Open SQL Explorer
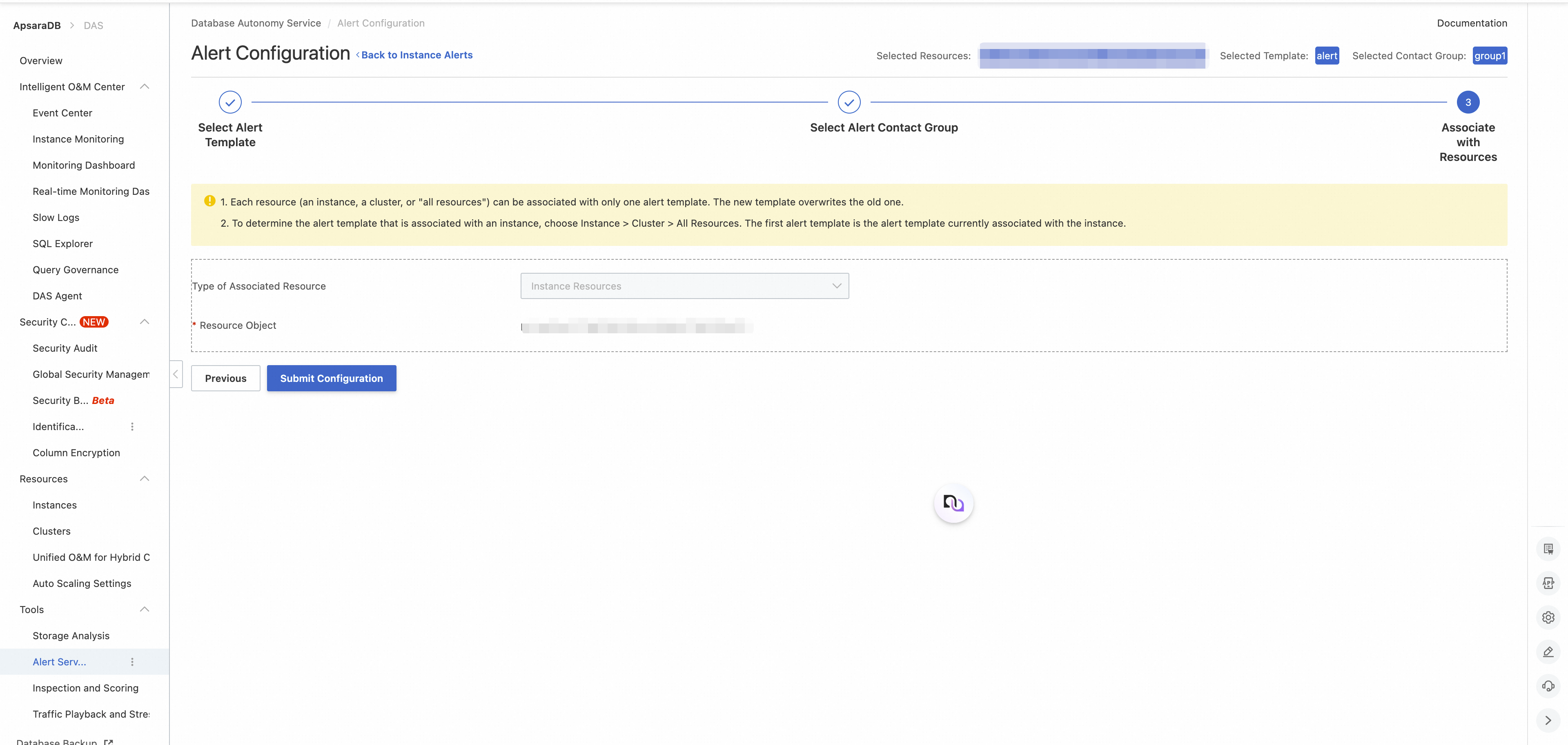The image size is (1568, 745). click(x=62, y=243)
